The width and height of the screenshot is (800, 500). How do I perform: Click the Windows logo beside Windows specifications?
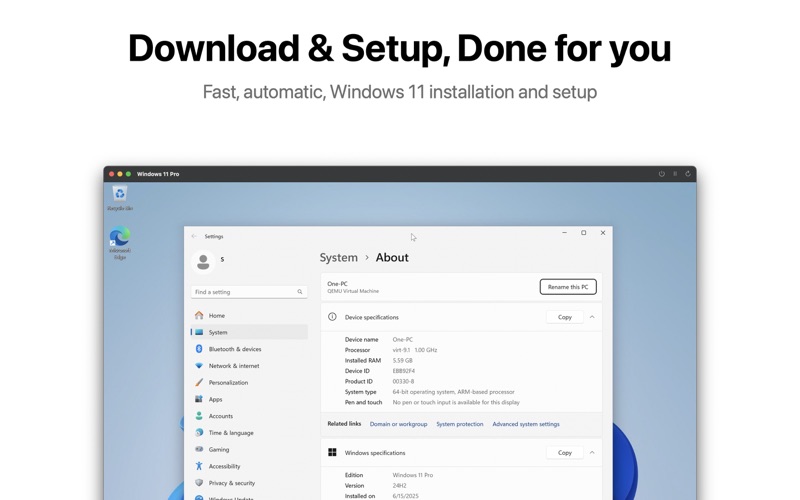click(332, 453)
